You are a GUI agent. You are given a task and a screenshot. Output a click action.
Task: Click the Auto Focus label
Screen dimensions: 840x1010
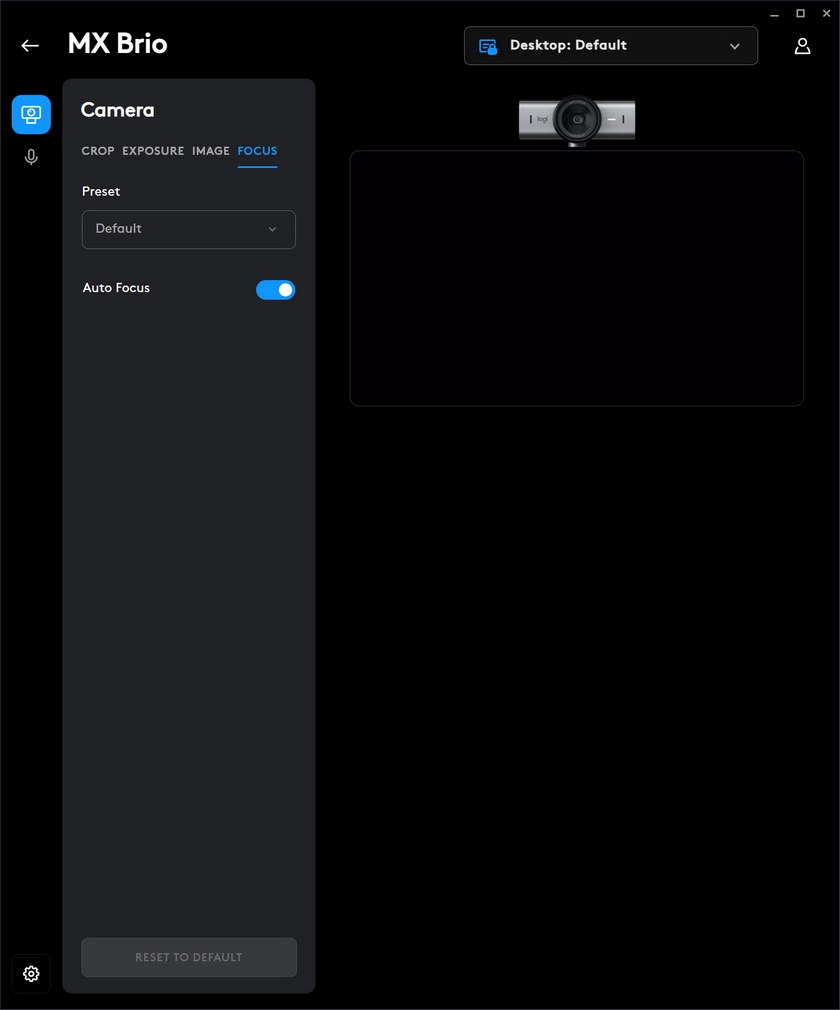point(116,288)
